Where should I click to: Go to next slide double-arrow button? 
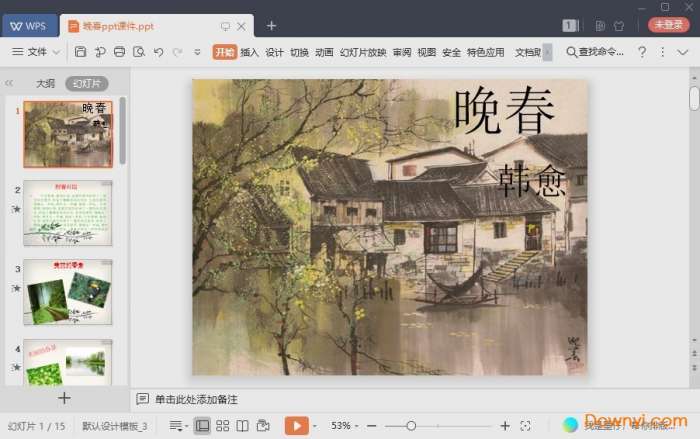694,368
